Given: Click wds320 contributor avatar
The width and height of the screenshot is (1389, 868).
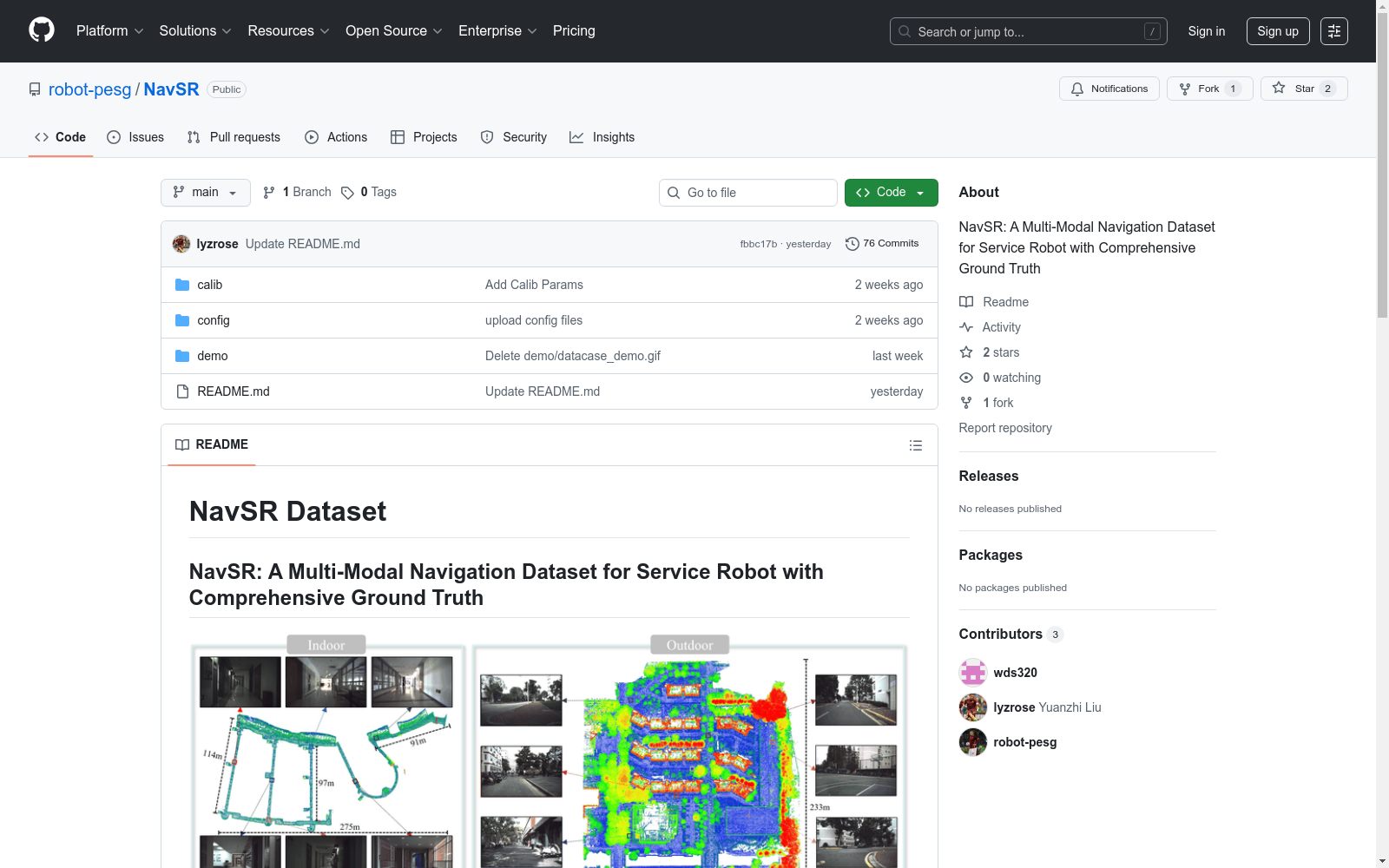Looking at the screenshot, I should 973,673.
